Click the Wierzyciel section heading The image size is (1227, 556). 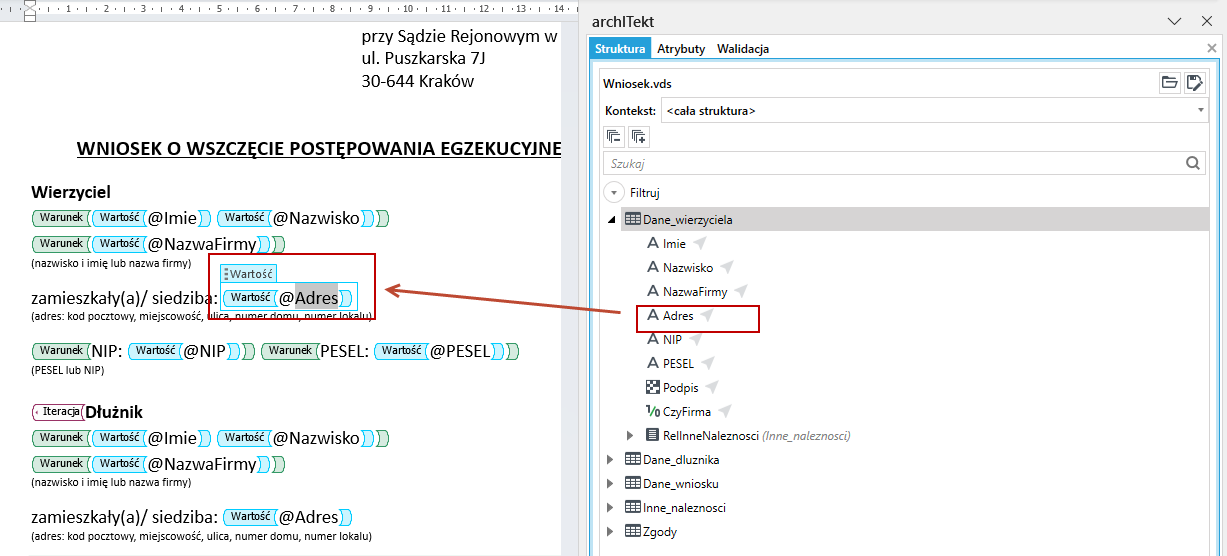click(71, 192)
